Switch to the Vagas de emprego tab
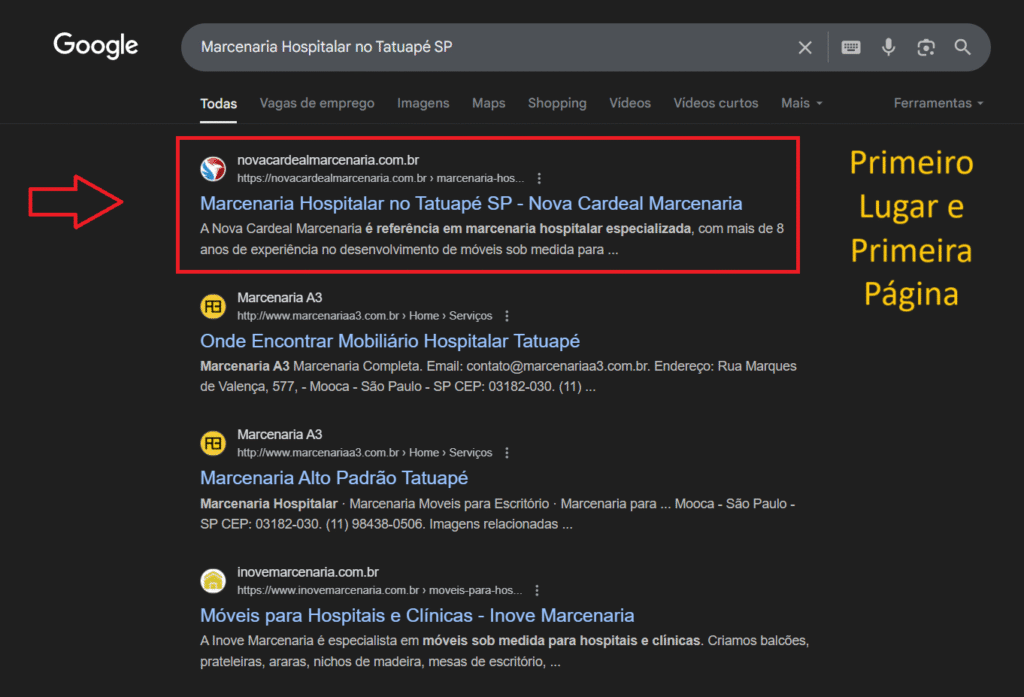The width and height of the screenshot is (1024, 697). 317,103
